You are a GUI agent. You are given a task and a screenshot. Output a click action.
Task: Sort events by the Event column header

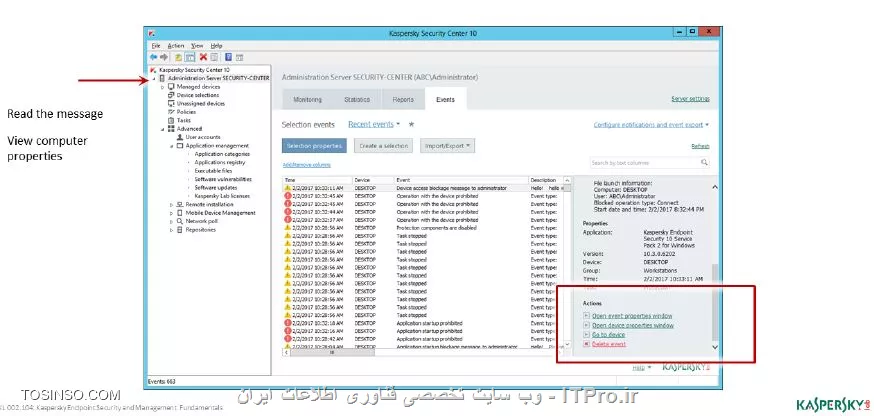461,180
